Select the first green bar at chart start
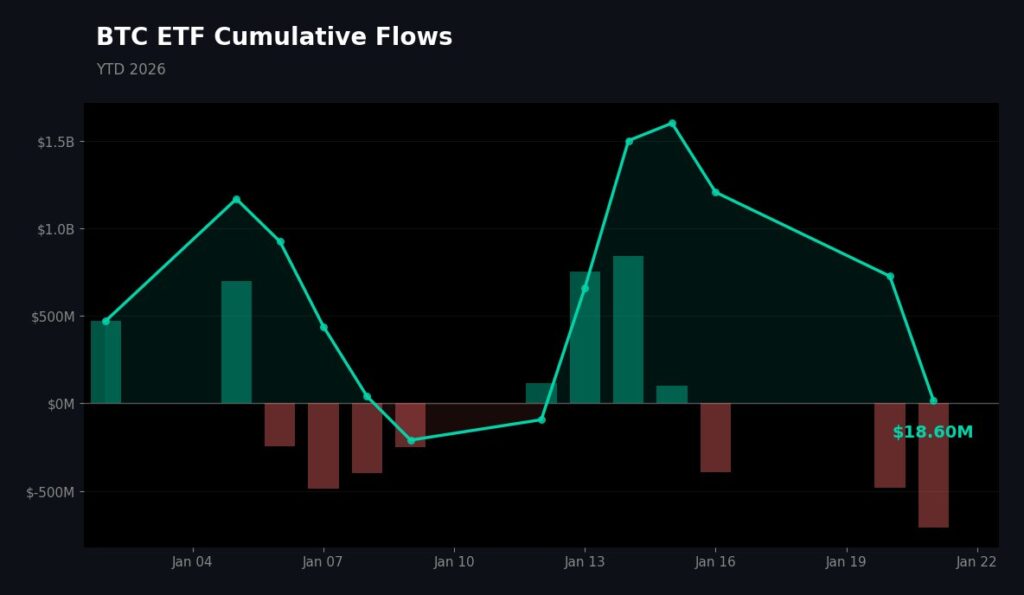Viewport: 1024px width, 595px height. (106, 362)
